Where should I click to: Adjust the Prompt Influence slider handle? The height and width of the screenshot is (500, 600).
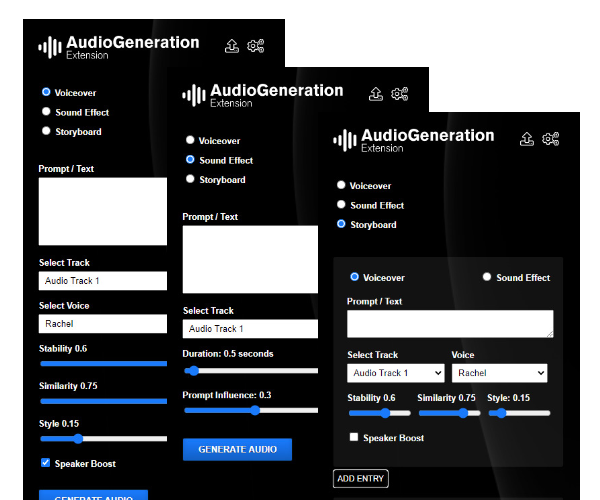click(255, 410)
